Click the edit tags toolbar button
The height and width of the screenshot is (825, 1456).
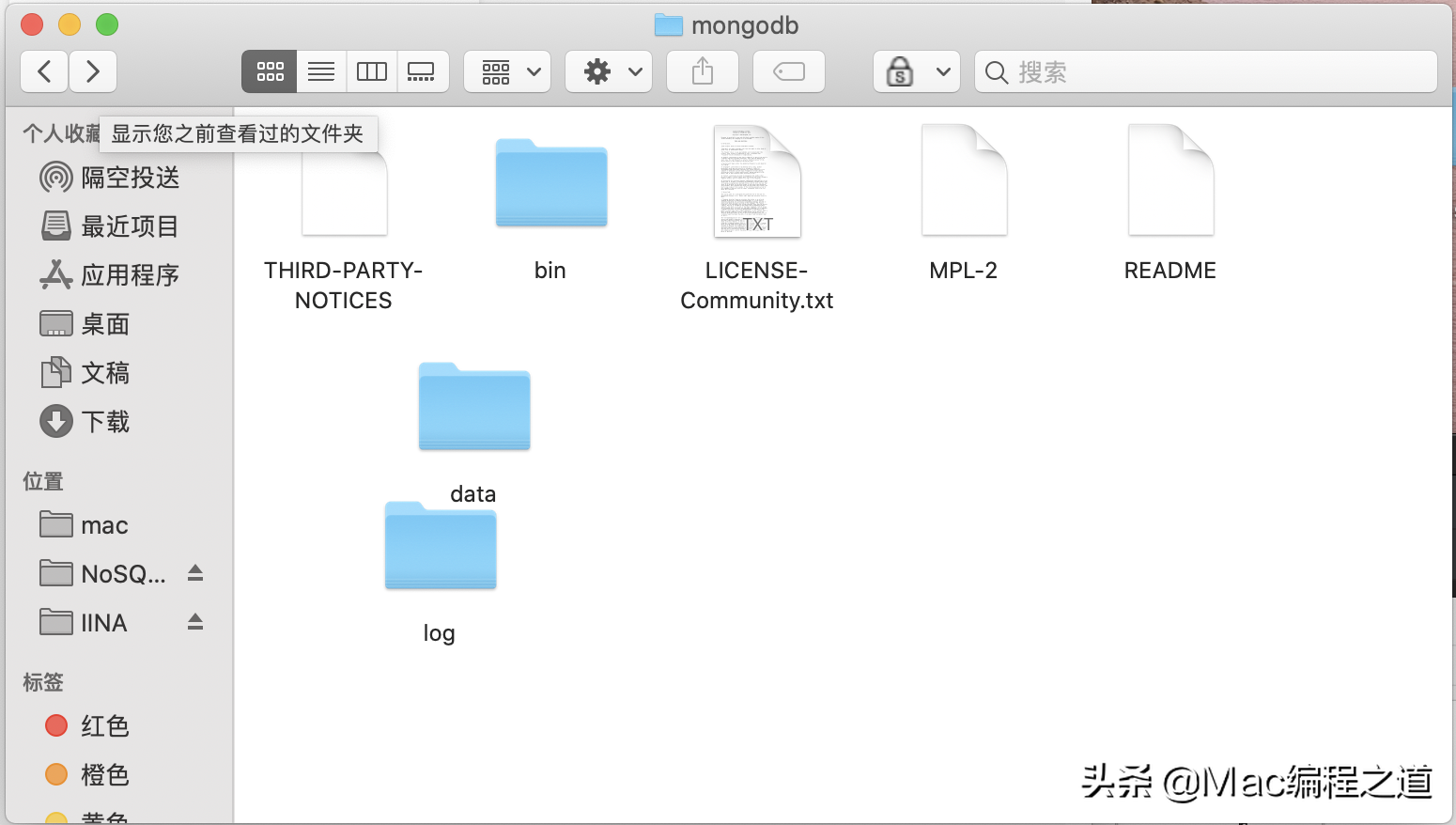click(789, 71)
